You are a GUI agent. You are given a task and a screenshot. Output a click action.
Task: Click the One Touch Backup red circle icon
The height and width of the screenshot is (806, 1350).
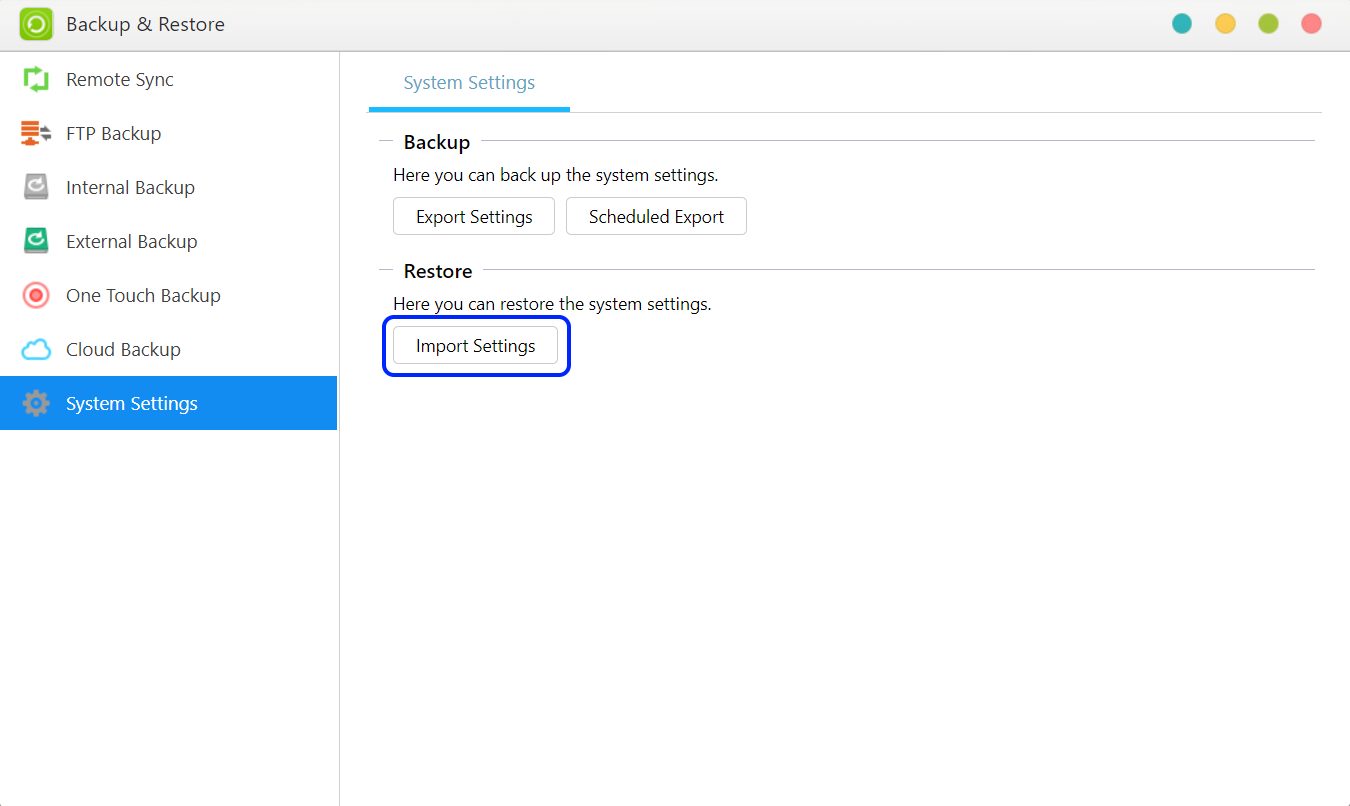click(36, 296)
